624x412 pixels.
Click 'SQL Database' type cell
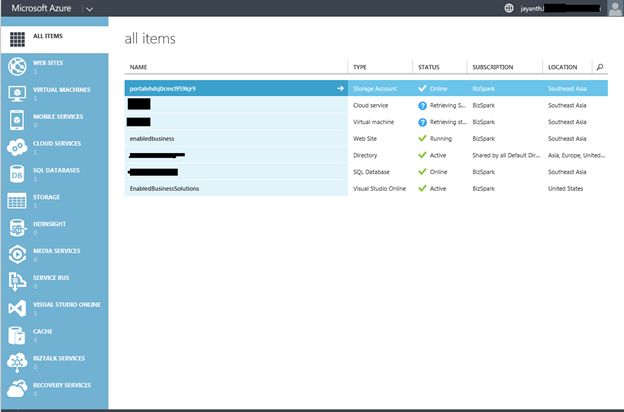(x=371, y=172)
